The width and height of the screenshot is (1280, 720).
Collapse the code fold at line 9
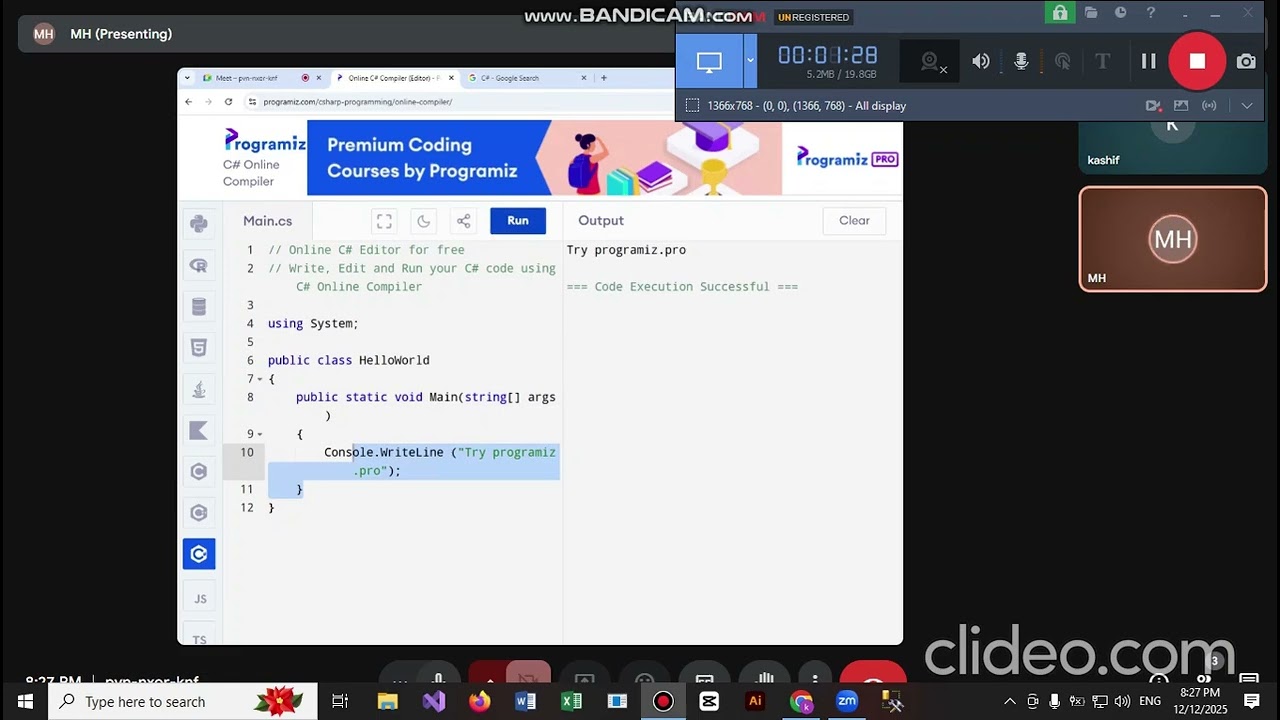[260, 434]
